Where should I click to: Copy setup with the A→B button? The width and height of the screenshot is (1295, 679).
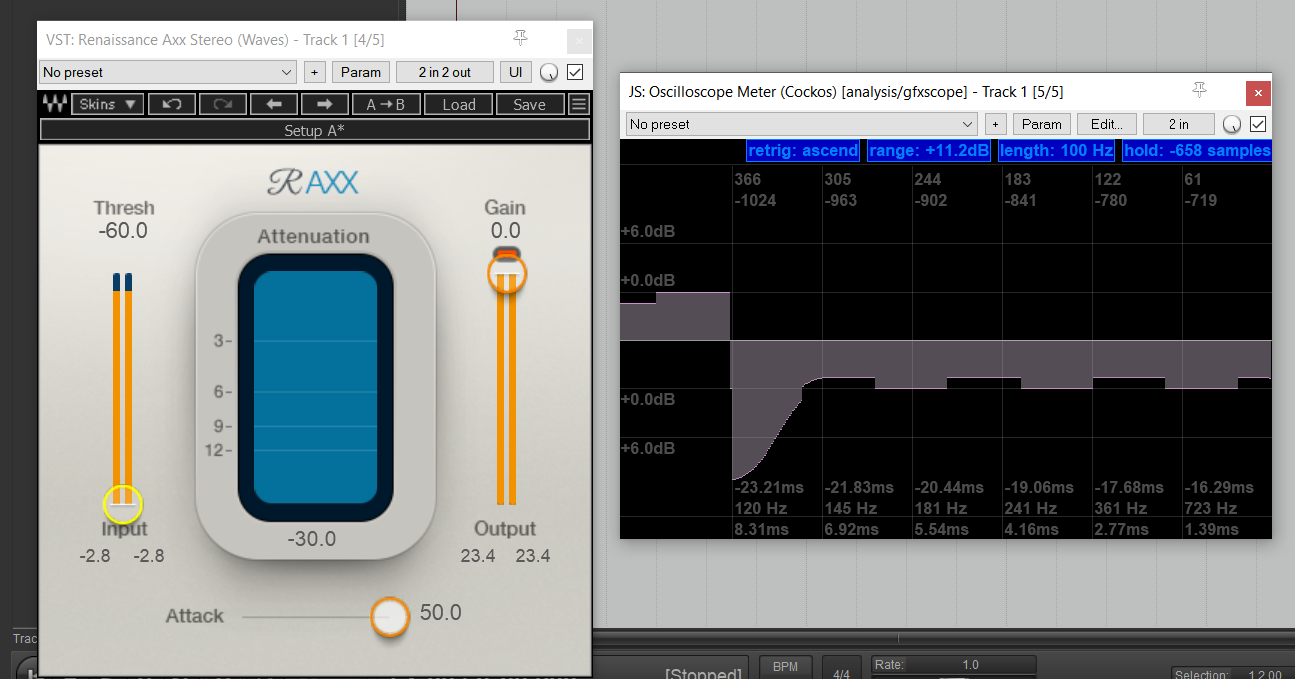[x=386, y=104]
